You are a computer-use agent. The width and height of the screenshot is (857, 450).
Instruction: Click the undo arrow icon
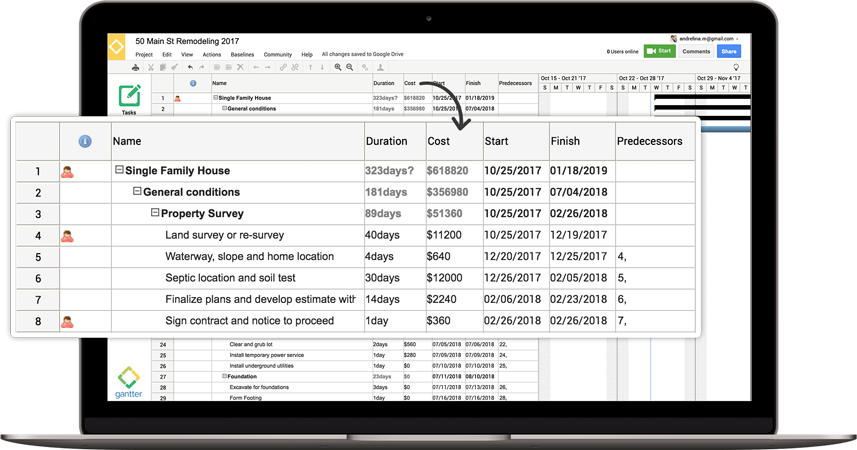point(190,67)
